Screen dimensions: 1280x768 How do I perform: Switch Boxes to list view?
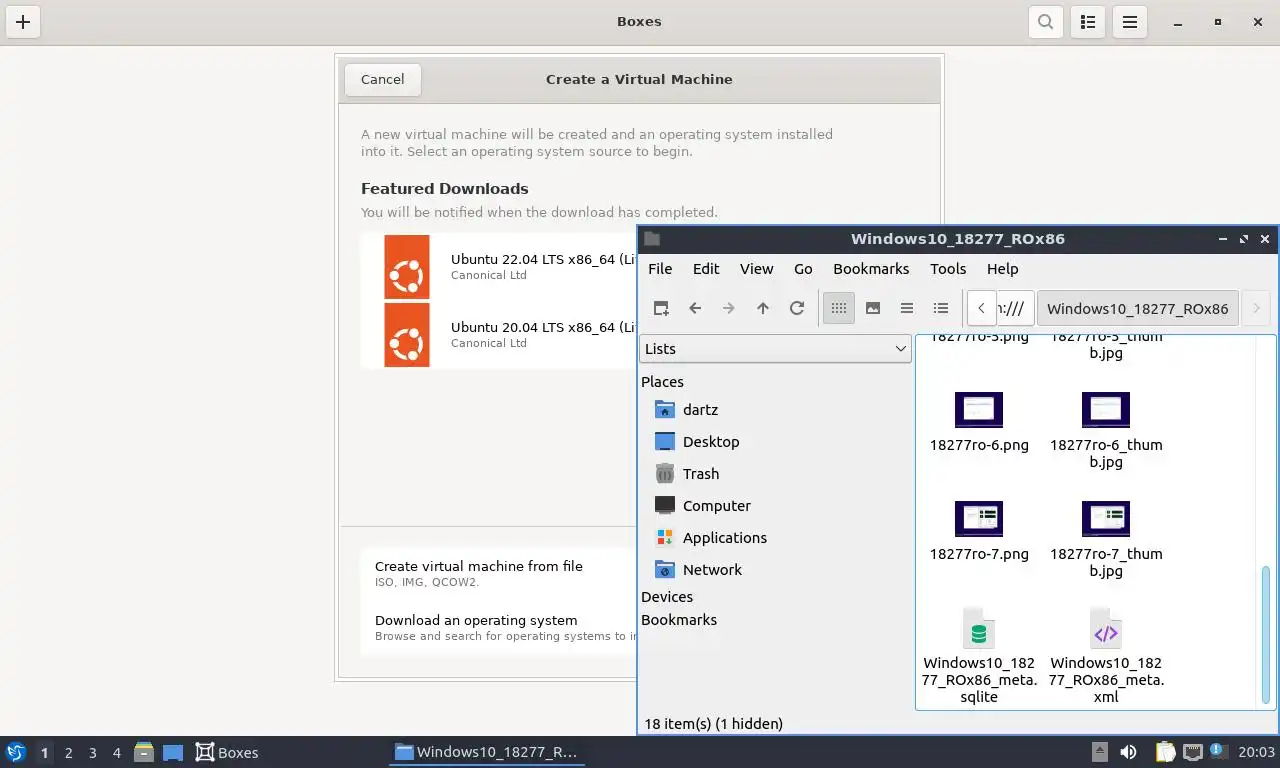[1088, 22]
